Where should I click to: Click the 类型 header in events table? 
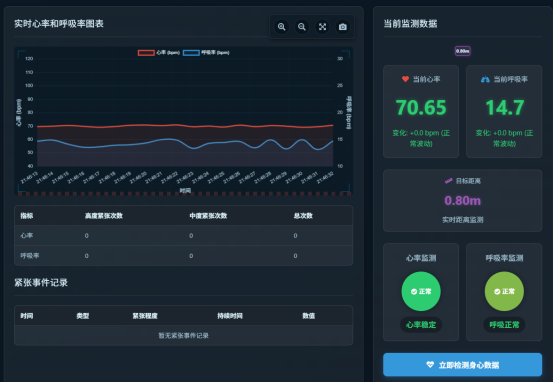pos(83,316)
